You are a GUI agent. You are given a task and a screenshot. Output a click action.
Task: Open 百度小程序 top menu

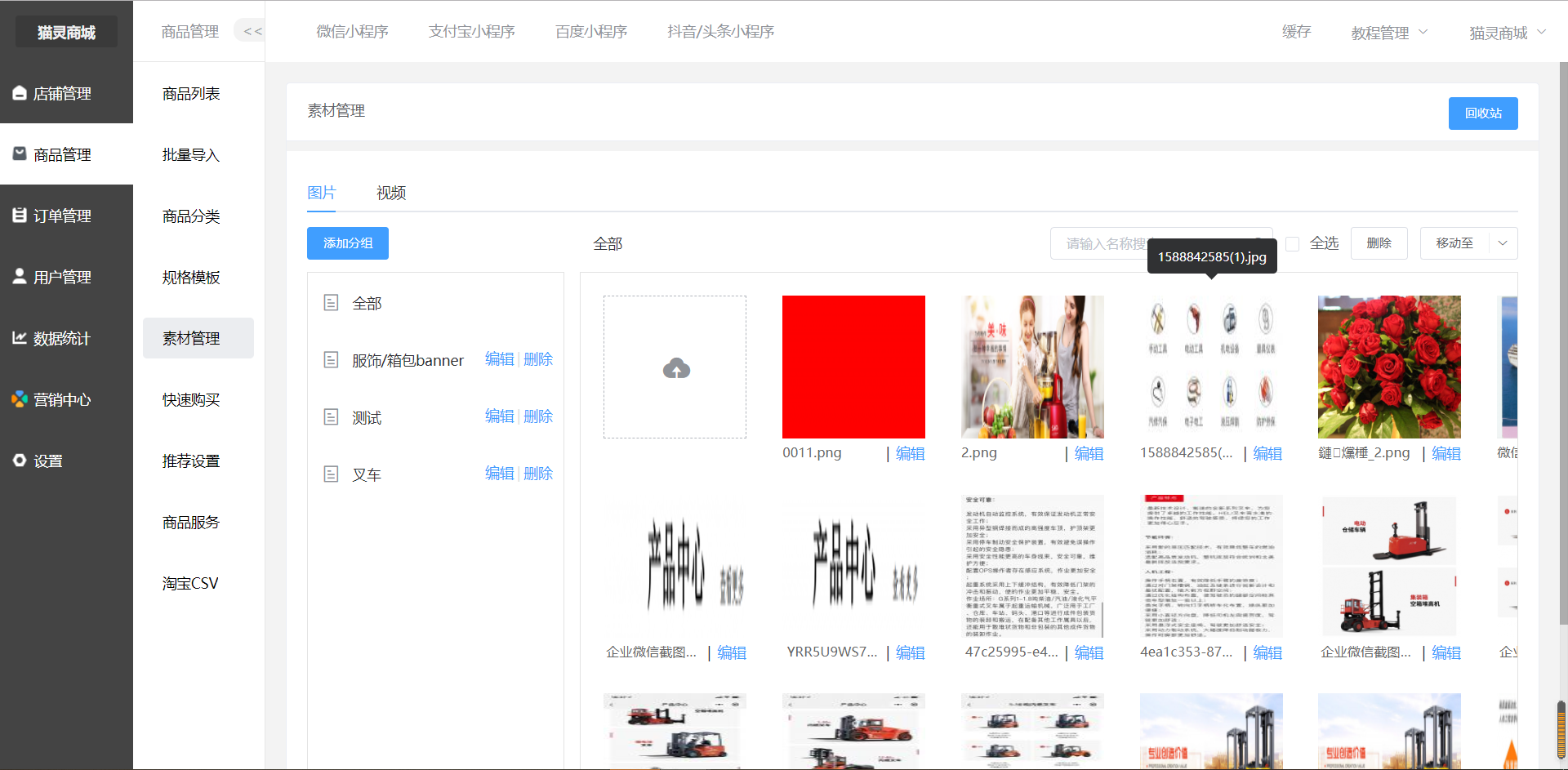[x=591, y=31]
